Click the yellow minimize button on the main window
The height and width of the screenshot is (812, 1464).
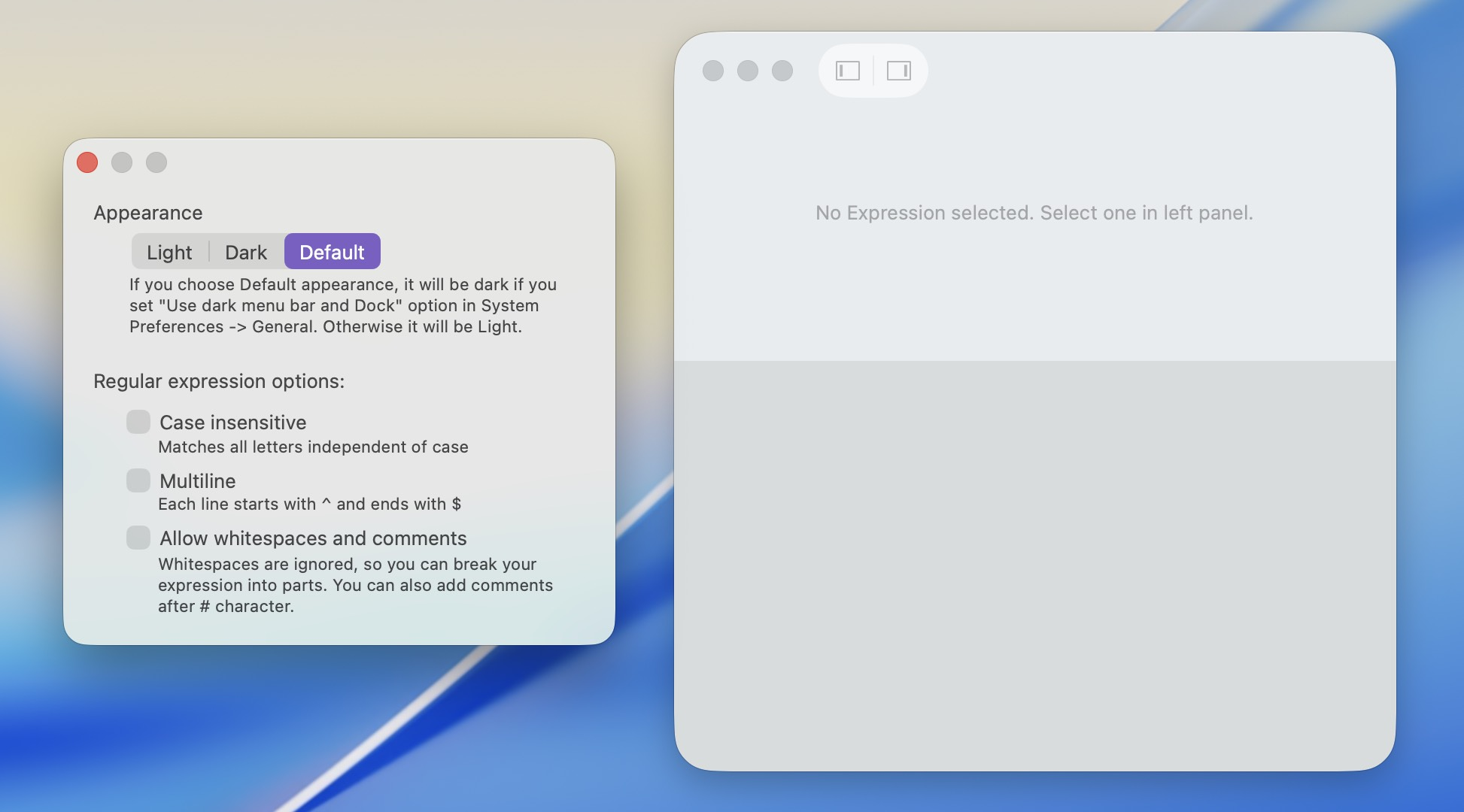(x=748, y=71)
